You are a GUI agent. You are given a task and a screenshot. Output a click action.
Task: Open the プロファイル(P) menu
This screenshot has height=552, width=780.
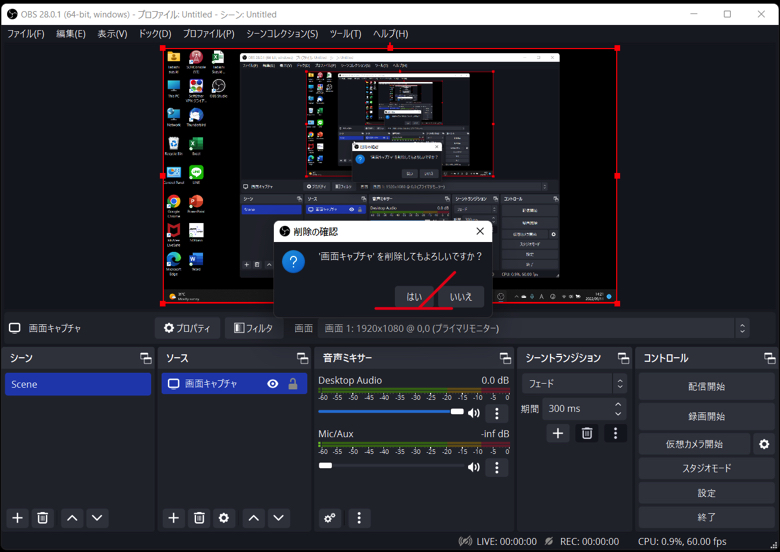(208, 34)
